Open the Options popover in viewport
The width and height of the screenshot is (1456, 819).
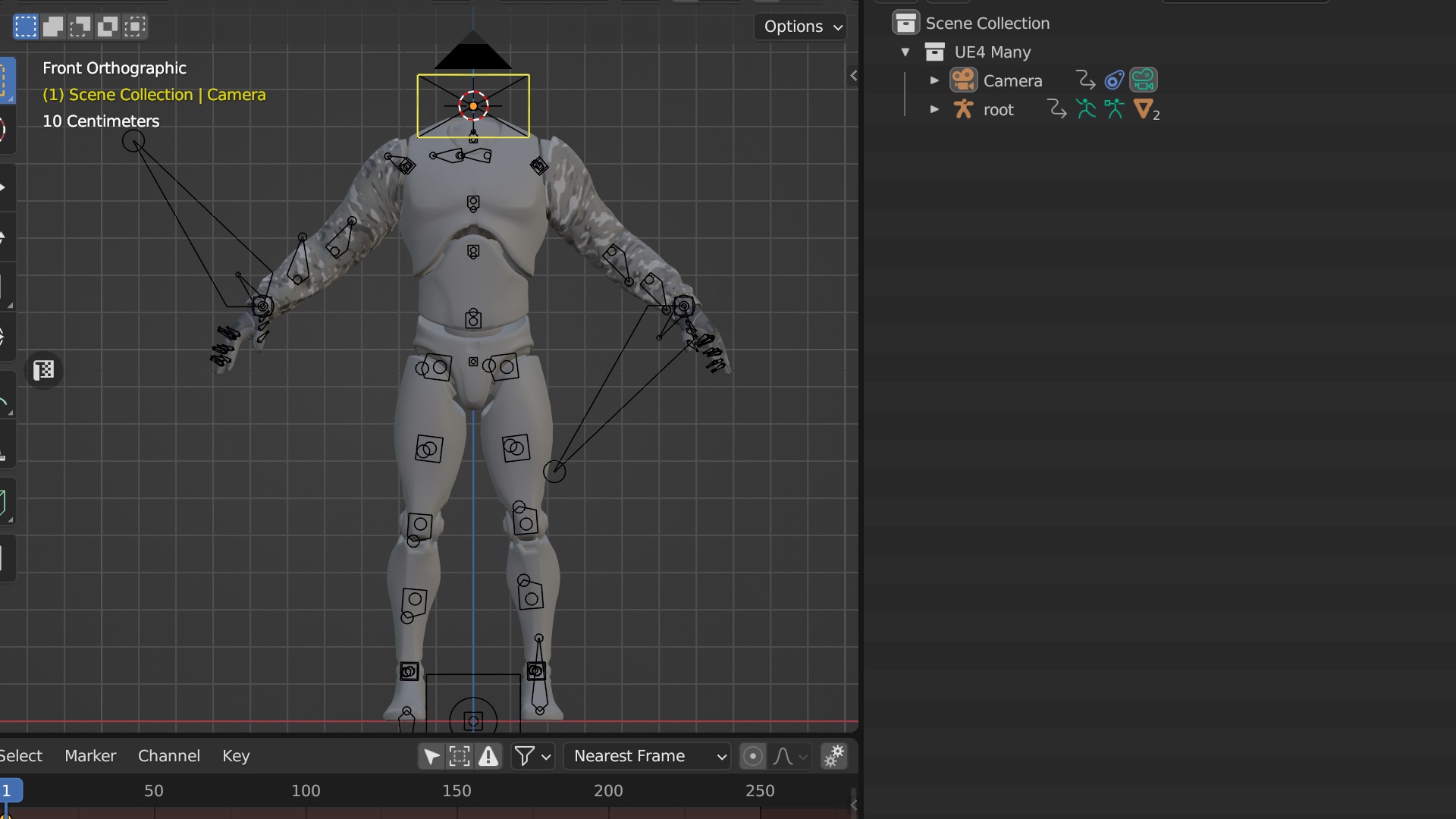click(802, 27)
